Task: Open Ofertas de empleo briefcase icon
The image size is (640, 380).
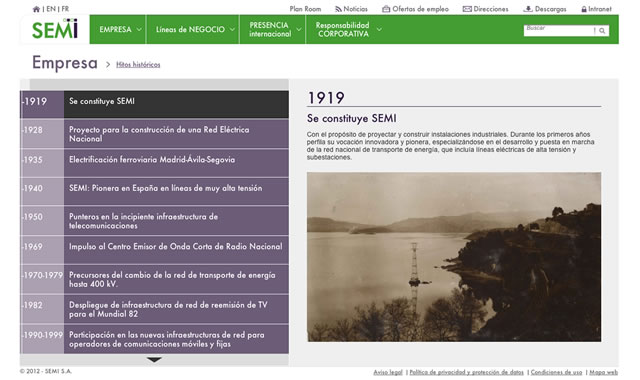Action: [386, 9]
